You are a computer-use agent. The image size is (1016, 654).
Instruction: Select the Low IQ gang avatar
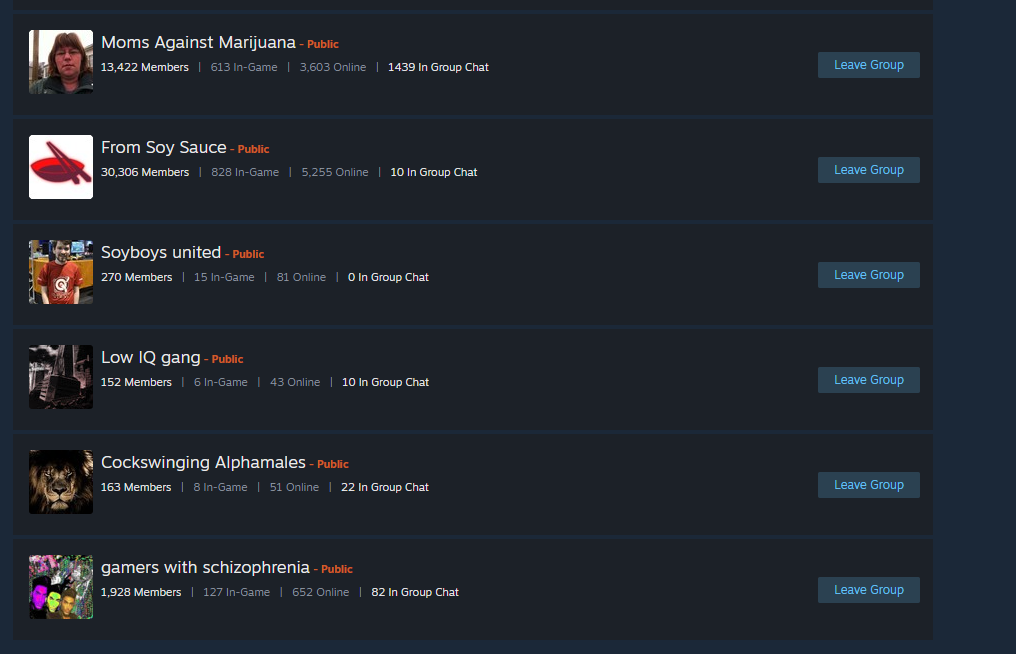tap(61, 377)
